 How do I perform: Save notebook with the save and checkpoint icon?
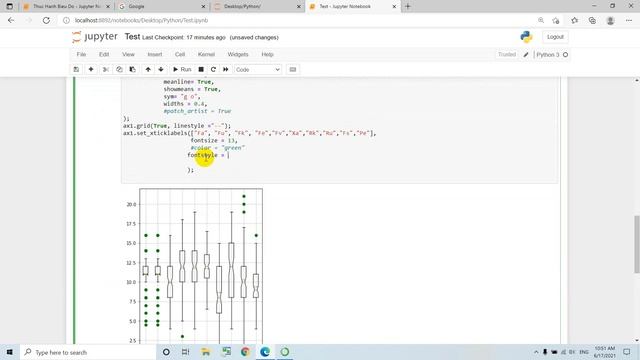coord(76,69)
